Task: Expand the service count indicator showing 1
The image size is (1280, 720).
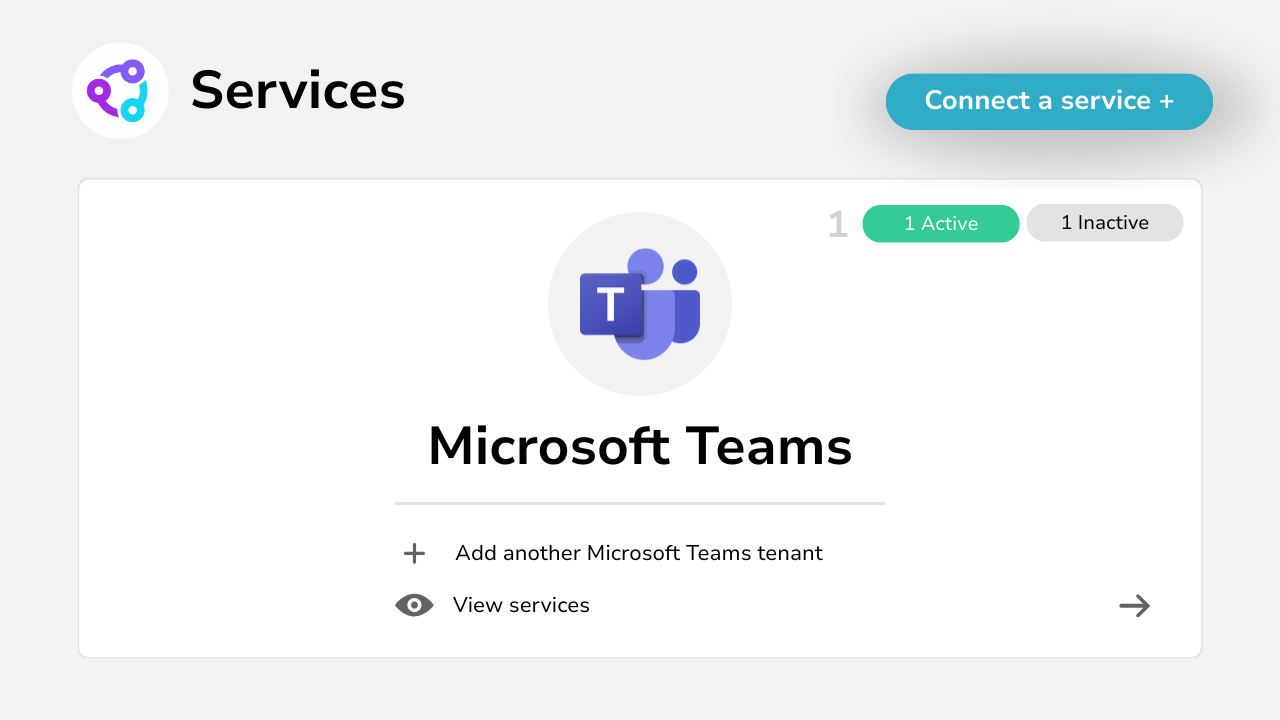Action: pyautogui.click(x=837, y=224)
